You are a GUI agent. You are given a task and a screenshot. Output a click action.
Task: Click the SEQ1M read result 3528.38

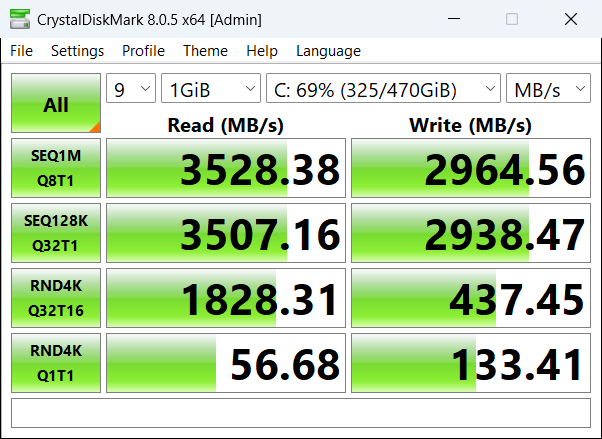[x=226, y=168]
